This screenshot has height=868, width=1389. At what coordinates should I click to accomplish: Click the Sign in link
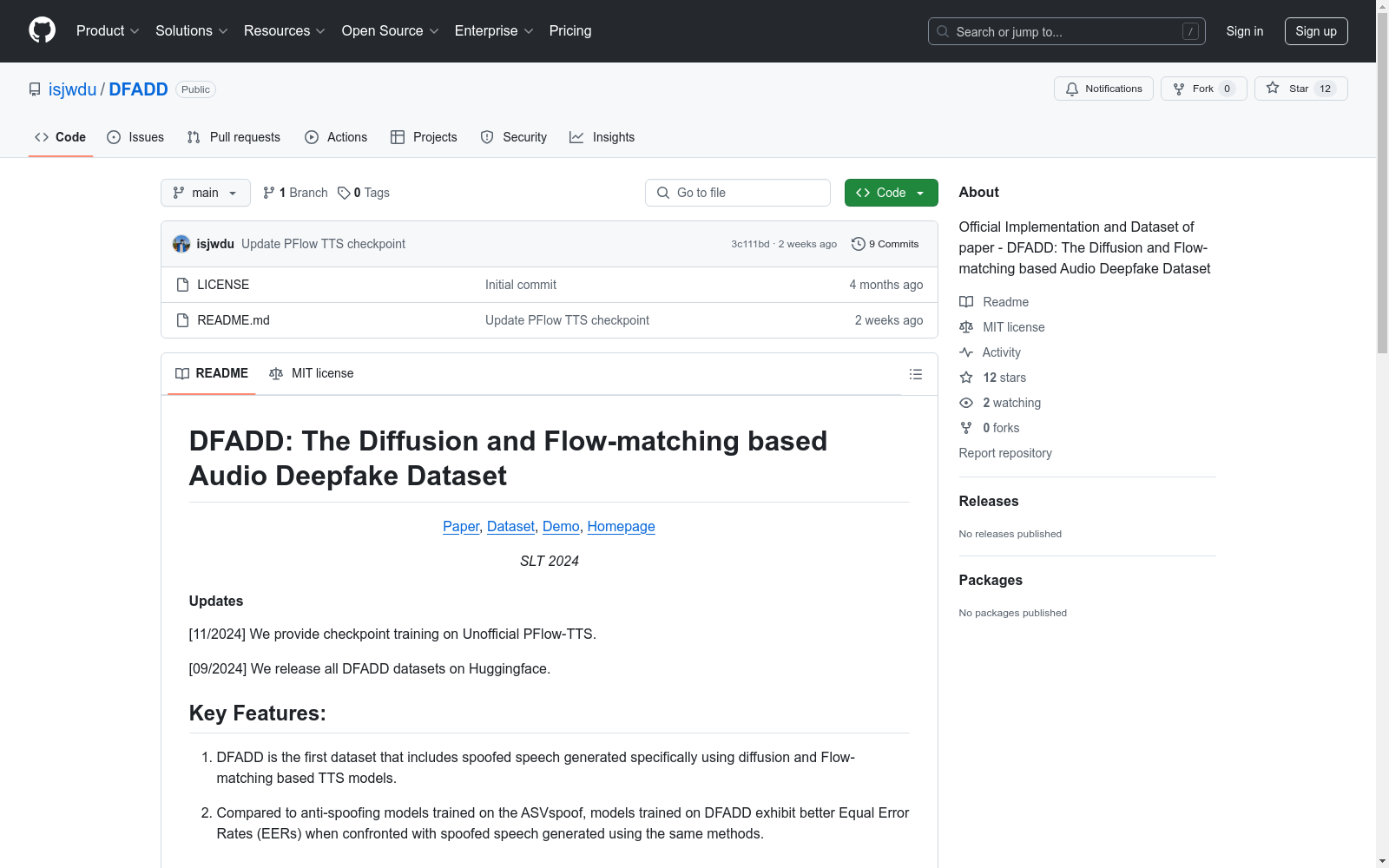[1245, 31]
